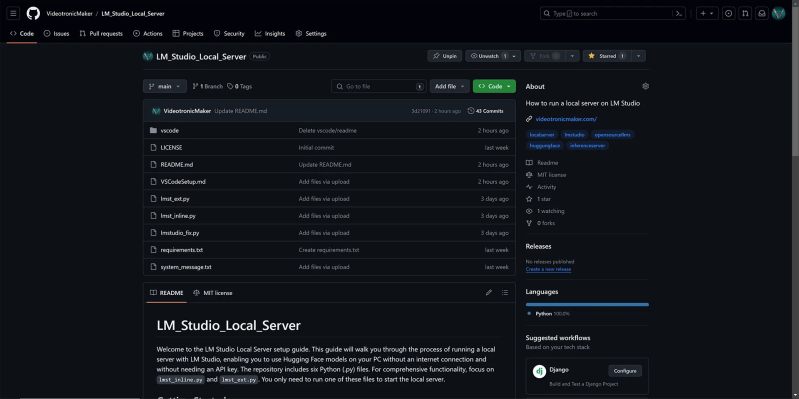Open the README.md file
The width and height of the screenshot is (799, 399).
[176, 165]
